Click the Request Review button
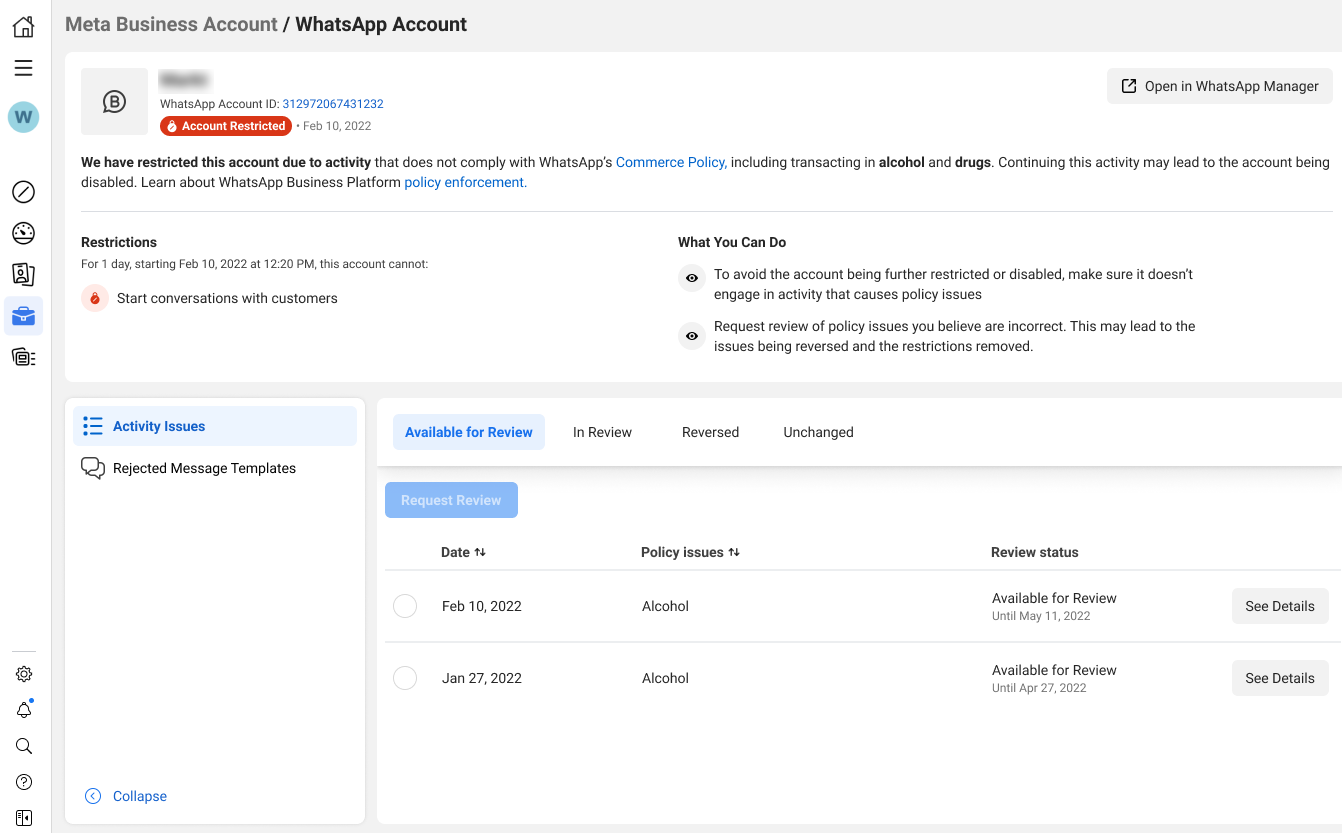Screen dimensions: 1342x833 click(451, 500)
